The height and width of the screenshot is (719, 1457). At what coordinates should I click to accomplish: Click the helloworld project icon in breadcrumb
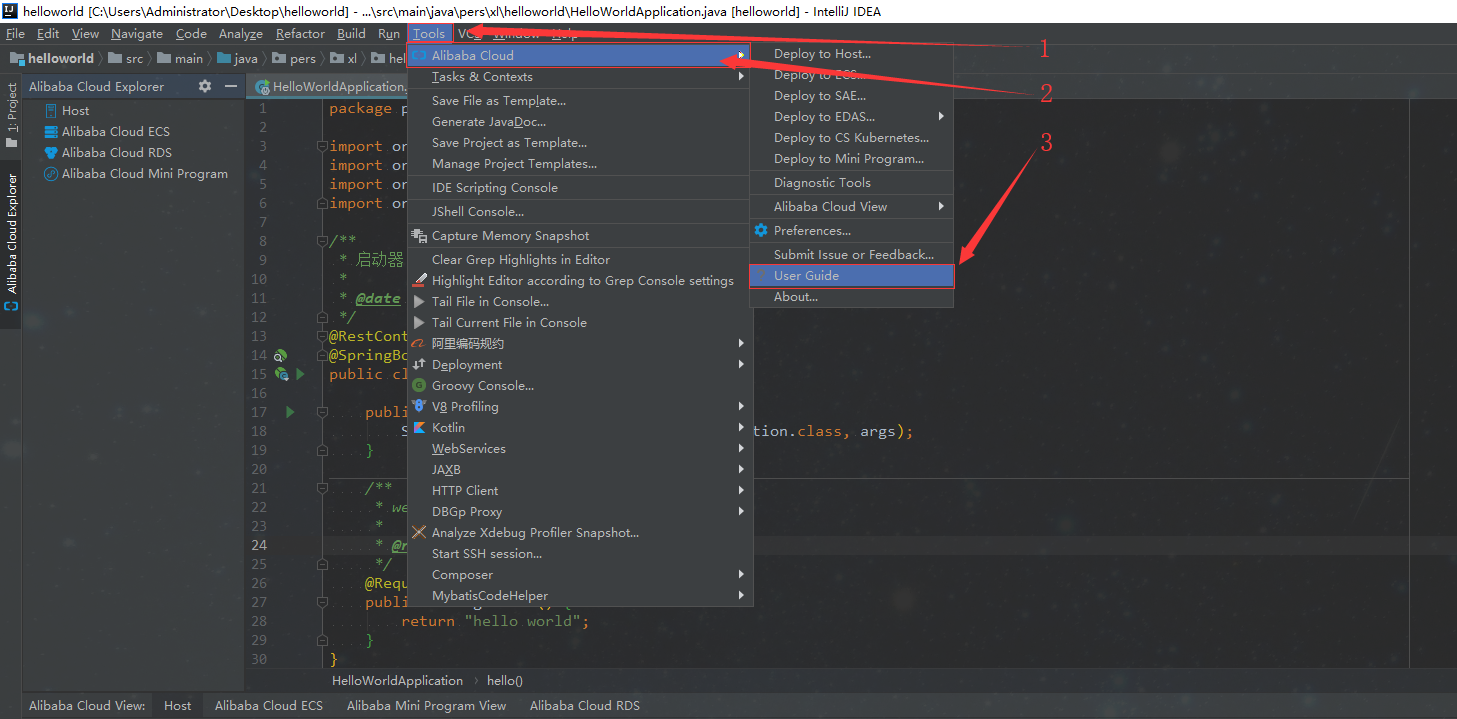17,58
